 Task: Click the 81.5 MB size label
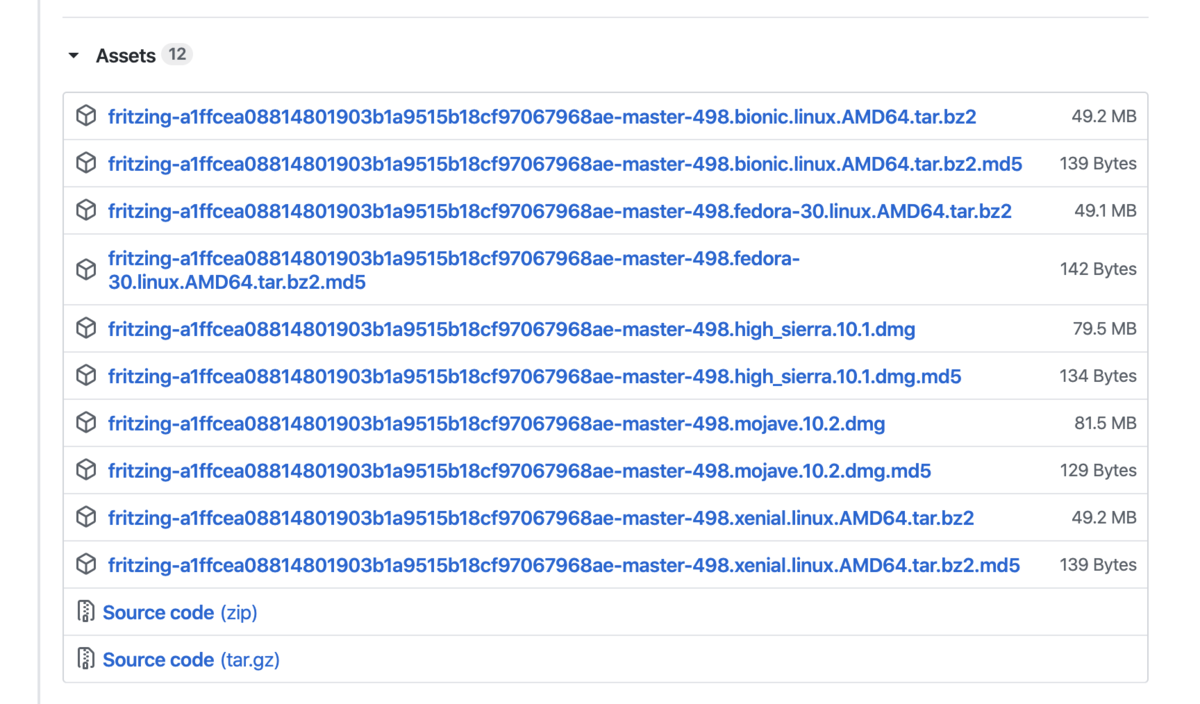(1105, 423)
